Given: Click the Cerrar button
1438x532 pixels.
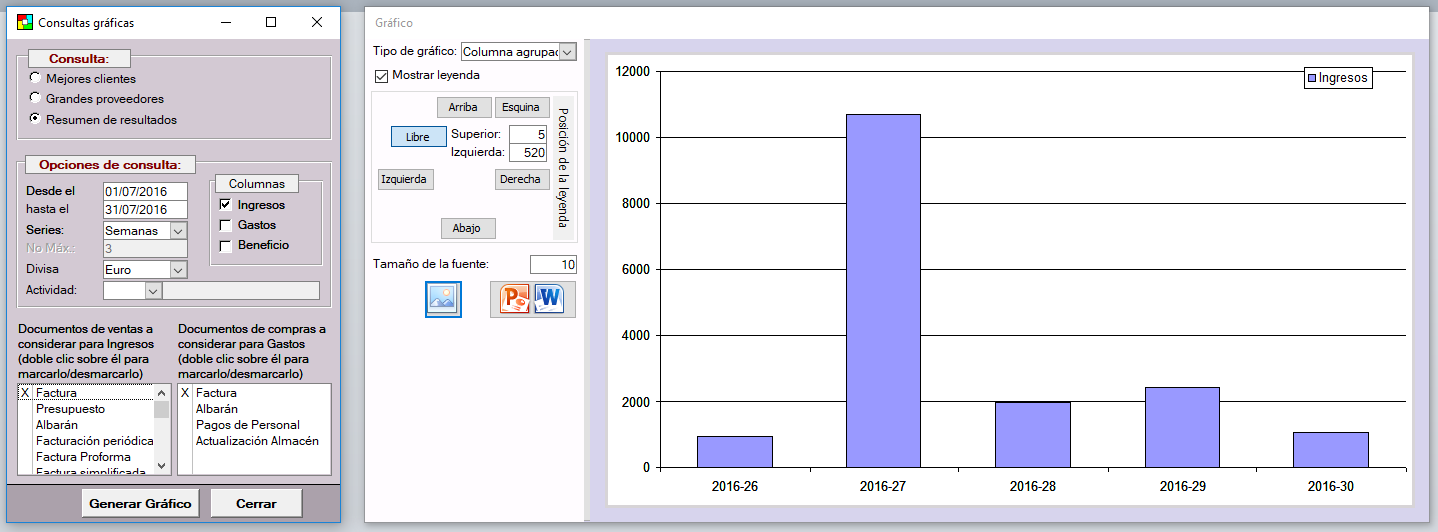Looking at the screenshot, I should [x=256, y=503].
